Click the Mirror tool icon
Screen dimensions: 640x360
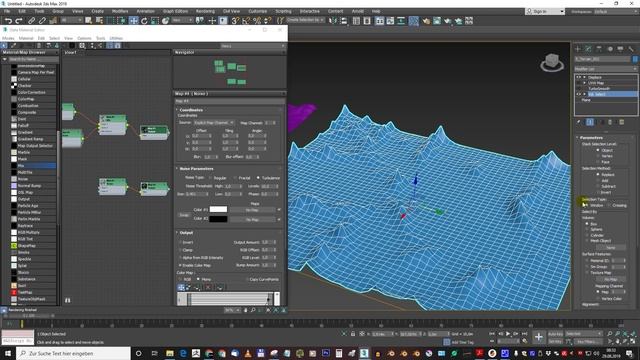(x=333, y=20)
